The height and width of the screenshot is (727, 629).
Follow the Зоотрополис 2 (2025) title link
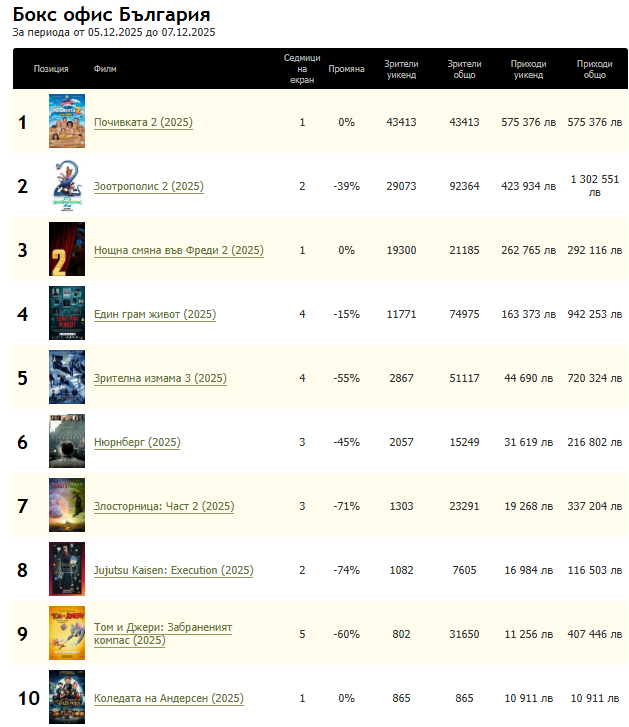[x=149, y=186]
